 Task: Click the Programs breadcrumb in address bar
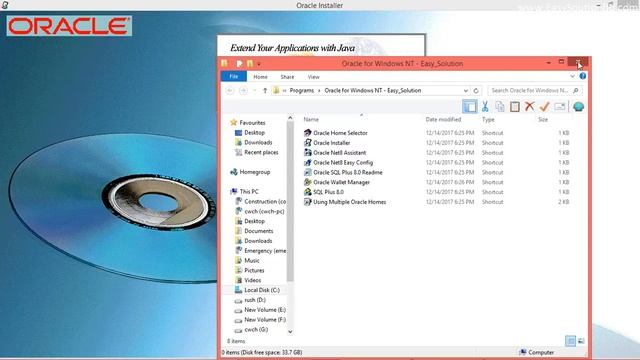tap(302, 91)
